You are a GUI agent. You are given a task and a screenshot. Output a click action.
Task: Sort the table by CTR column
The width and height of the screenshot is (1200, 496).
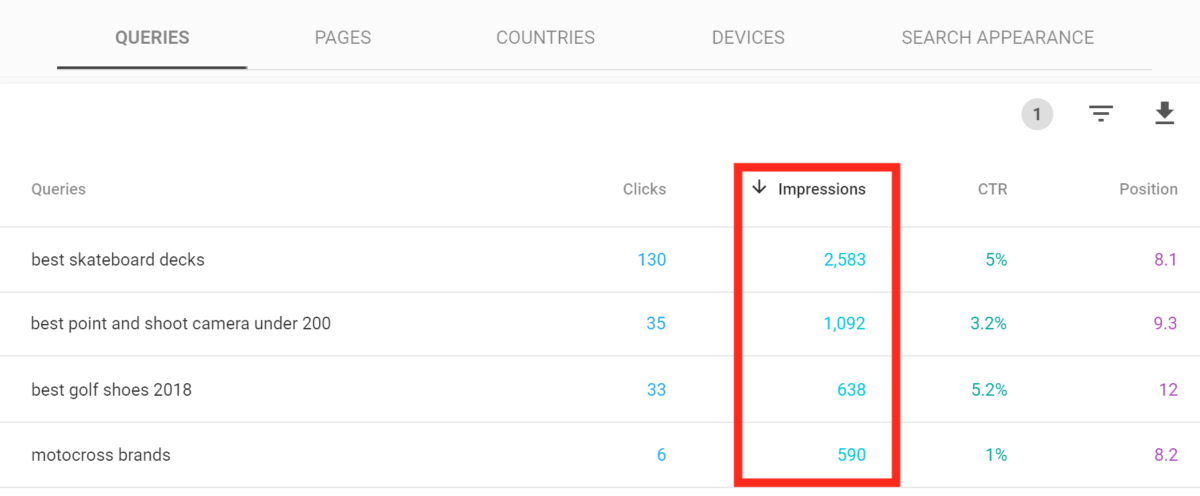point(993,189)
